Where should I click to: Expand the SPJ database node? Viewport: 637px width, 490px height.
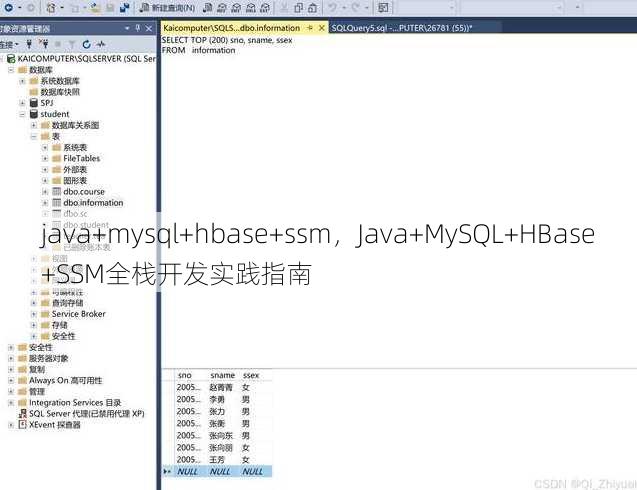(22, 103)
